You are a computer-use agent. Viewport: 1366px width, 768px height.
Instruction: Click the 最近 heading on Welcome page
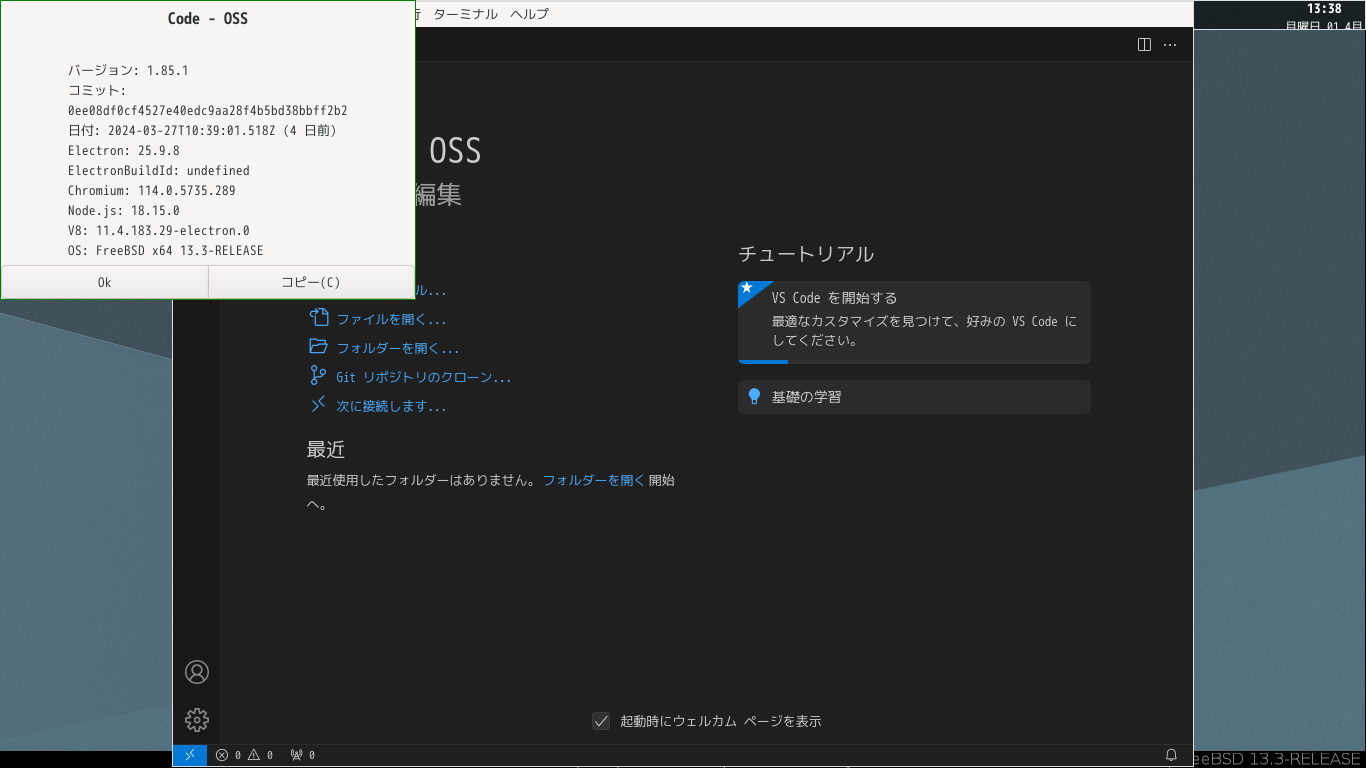click(x=326, y=450)
